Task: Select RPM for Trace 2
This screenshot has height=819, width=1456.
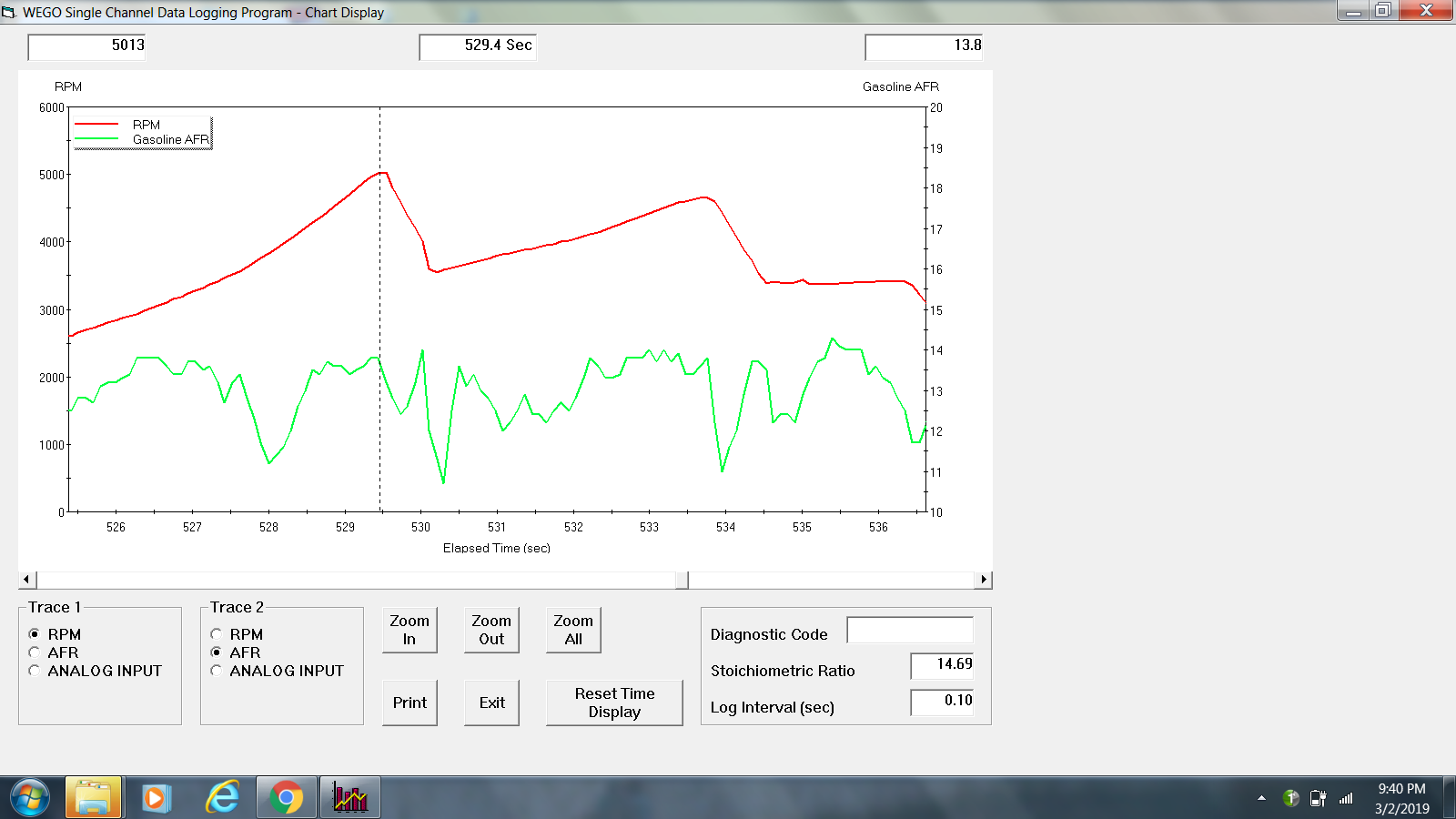Action: (x=217, y=634)
